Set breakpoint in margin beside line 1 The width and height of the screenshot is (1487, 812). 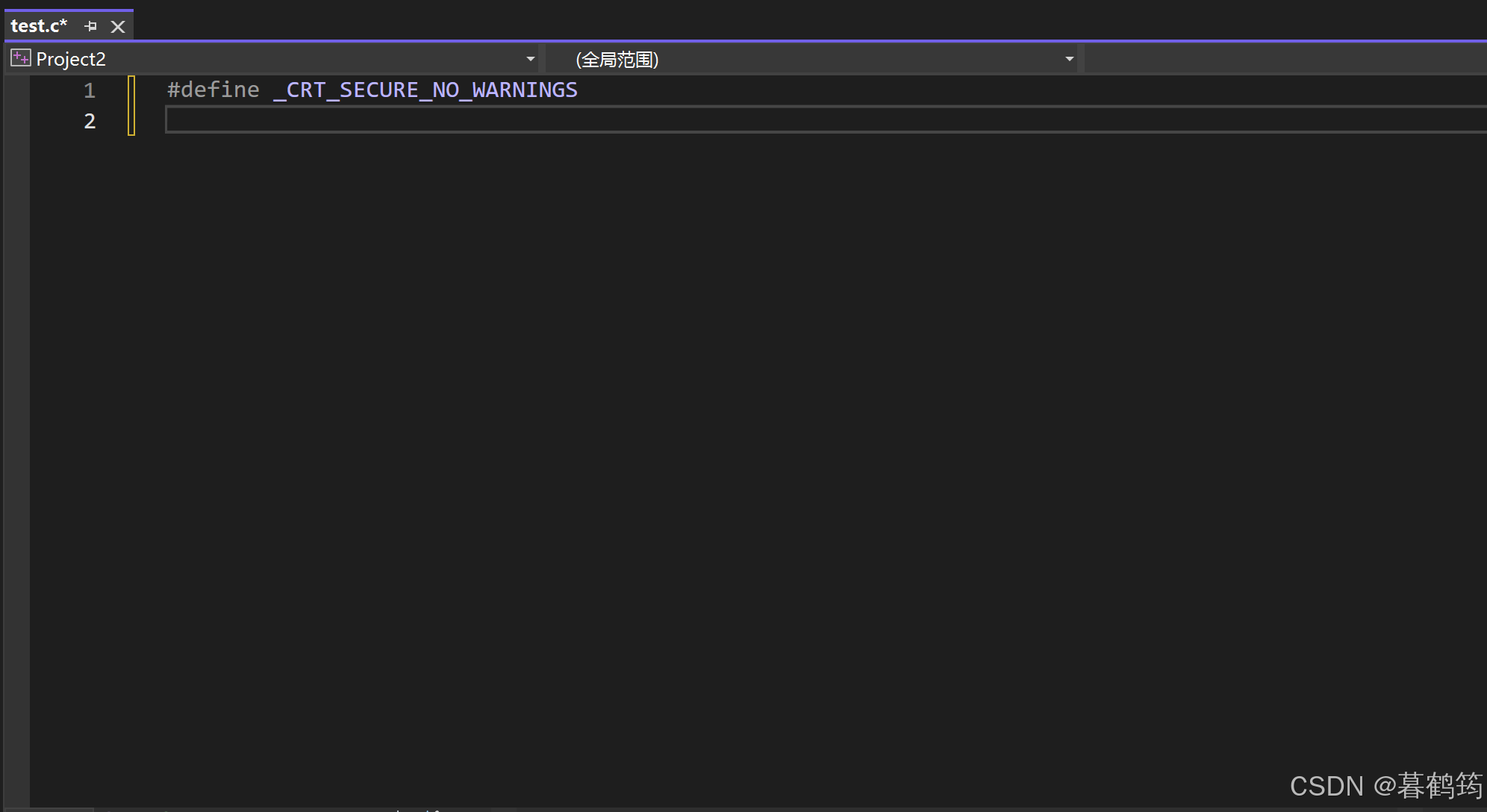click(16, 90)
